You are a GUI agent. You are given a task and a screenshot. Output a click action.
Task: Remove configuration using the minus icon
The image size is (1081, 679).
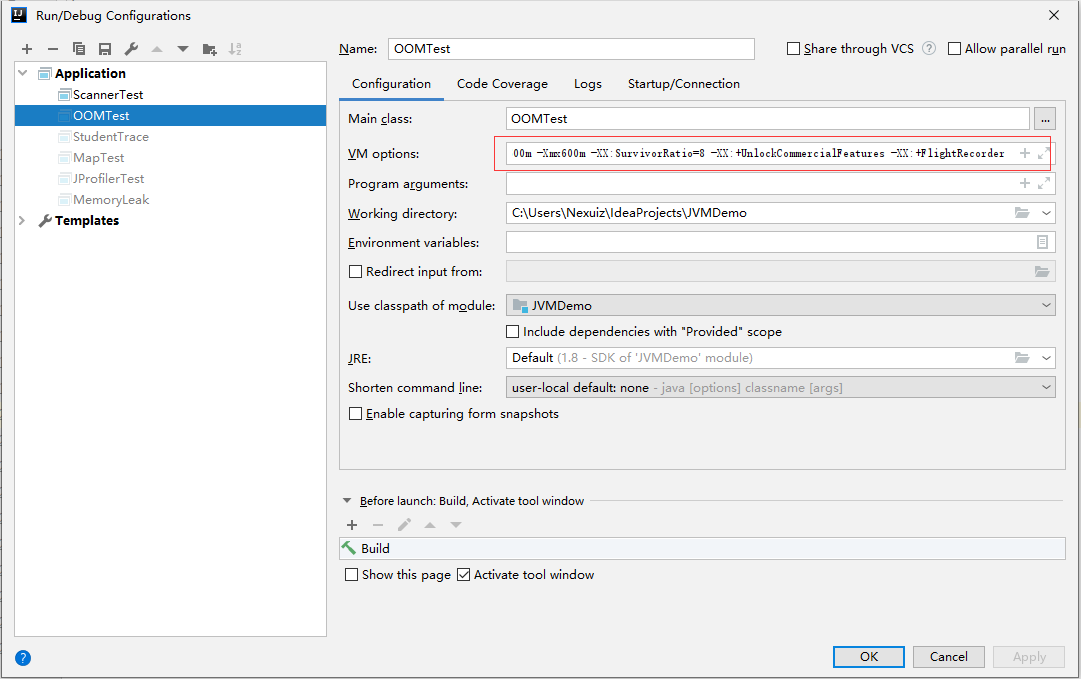[53, 49]
